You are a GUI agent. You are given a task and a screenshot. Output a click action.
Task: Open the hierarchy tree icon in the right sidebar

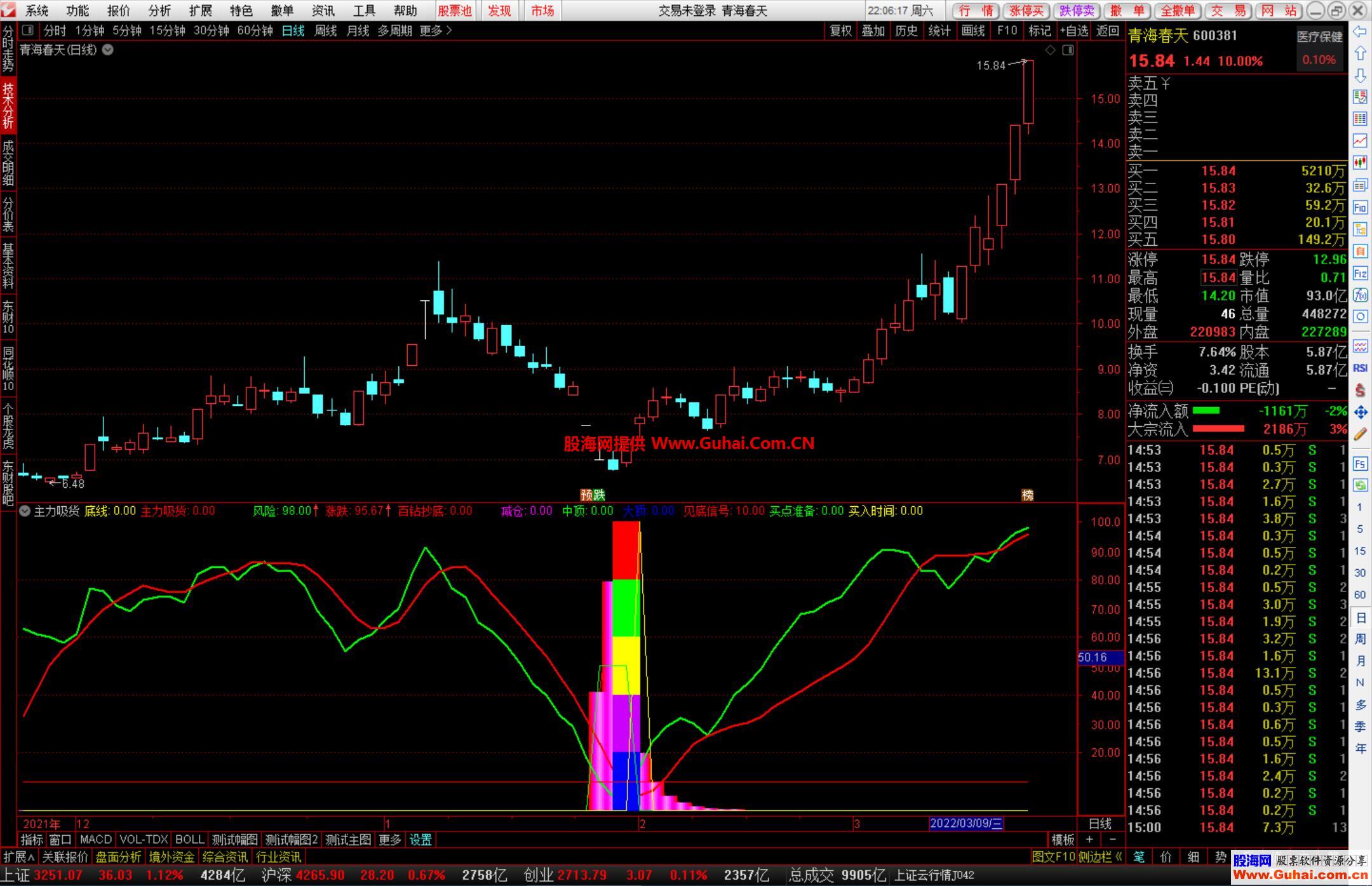(x=1360, y=229)
